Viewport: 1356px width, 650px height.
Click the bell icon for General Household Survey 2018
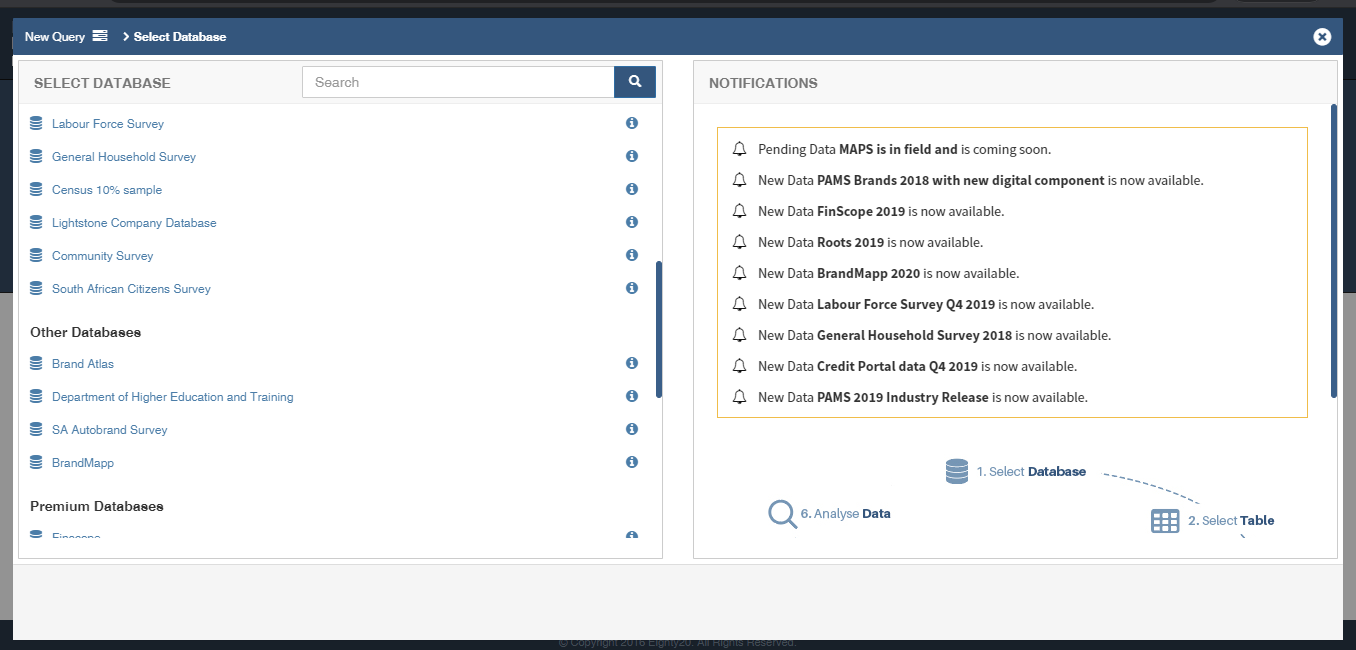pos(740,335)
